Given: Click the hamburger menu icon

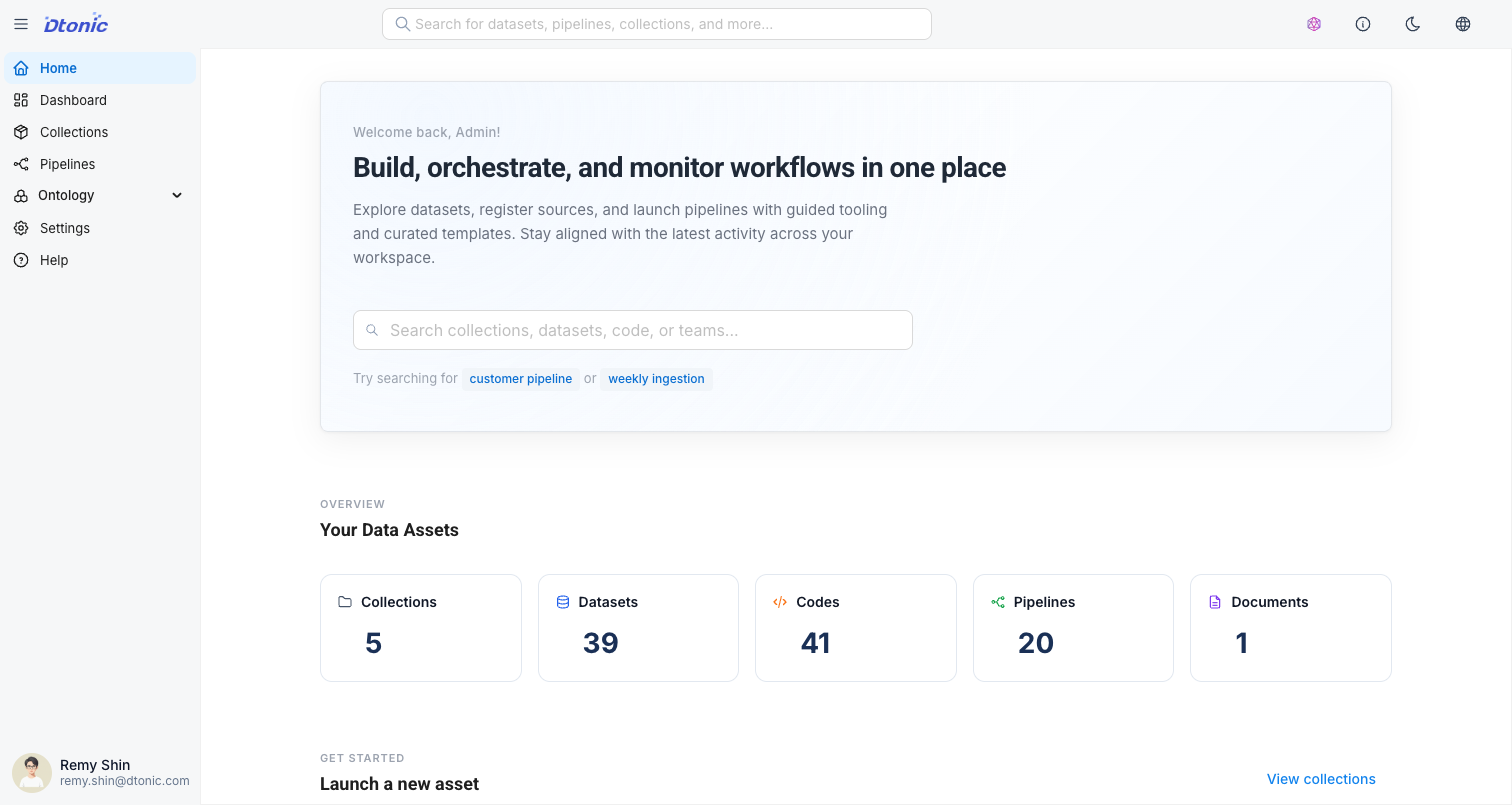Looking at the screenshot, I should [21, 24].
